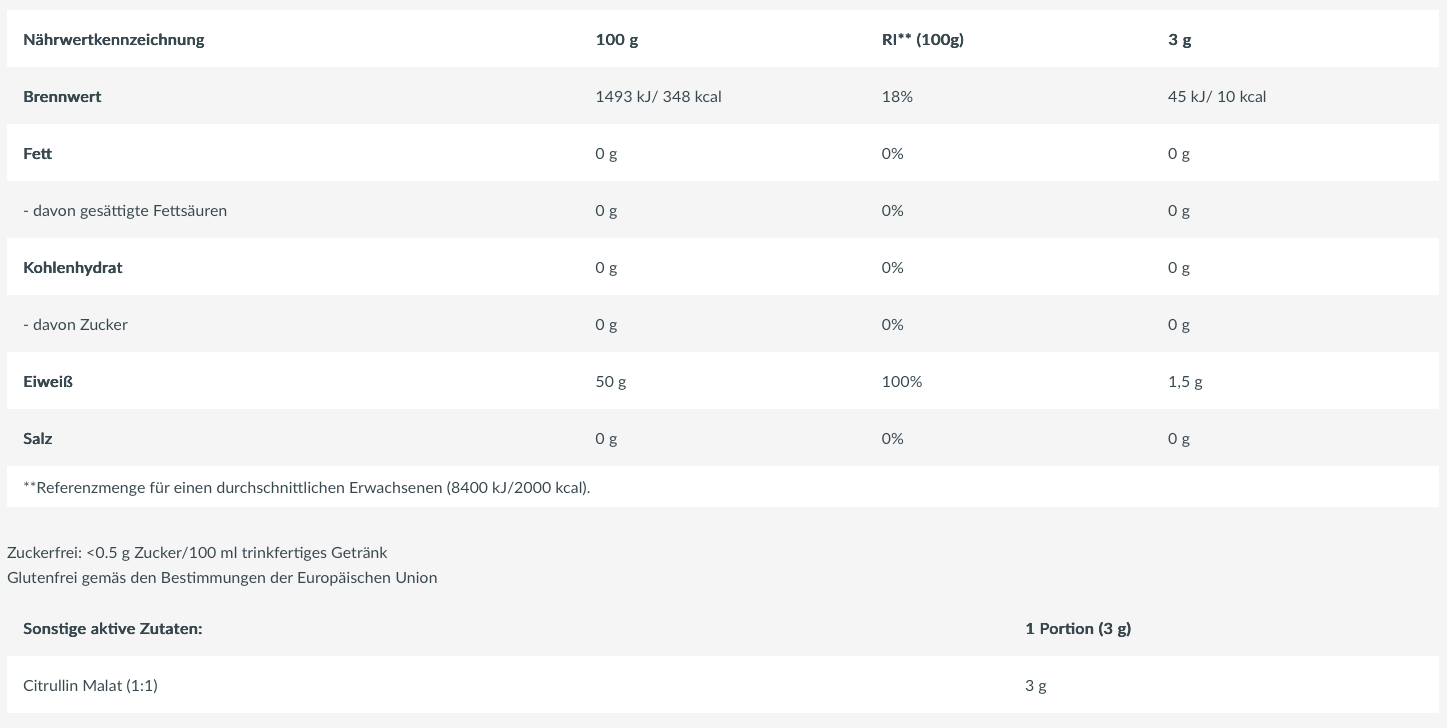Viewport: 1447px width, 728px height.
Task: Select the Zuckerfrei note line
Action: [197, 553]
